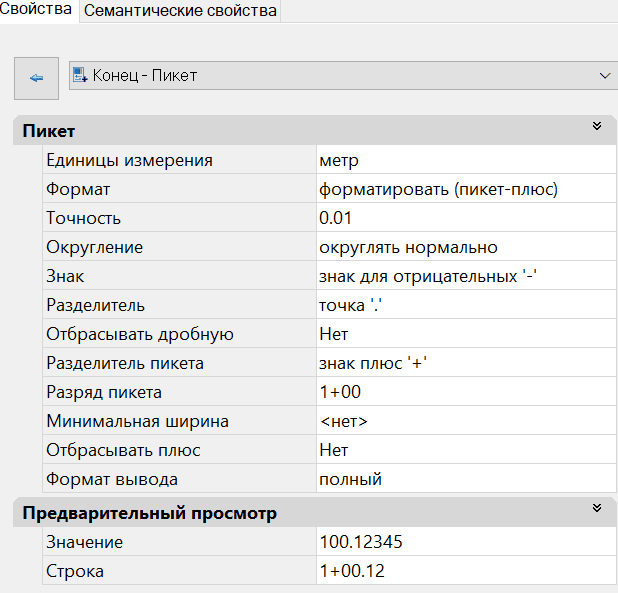The height and width of the screenshot is (593, 618).
Task: Click the icon beside Конец - Пикет
Action: click(x=80, y=76)
